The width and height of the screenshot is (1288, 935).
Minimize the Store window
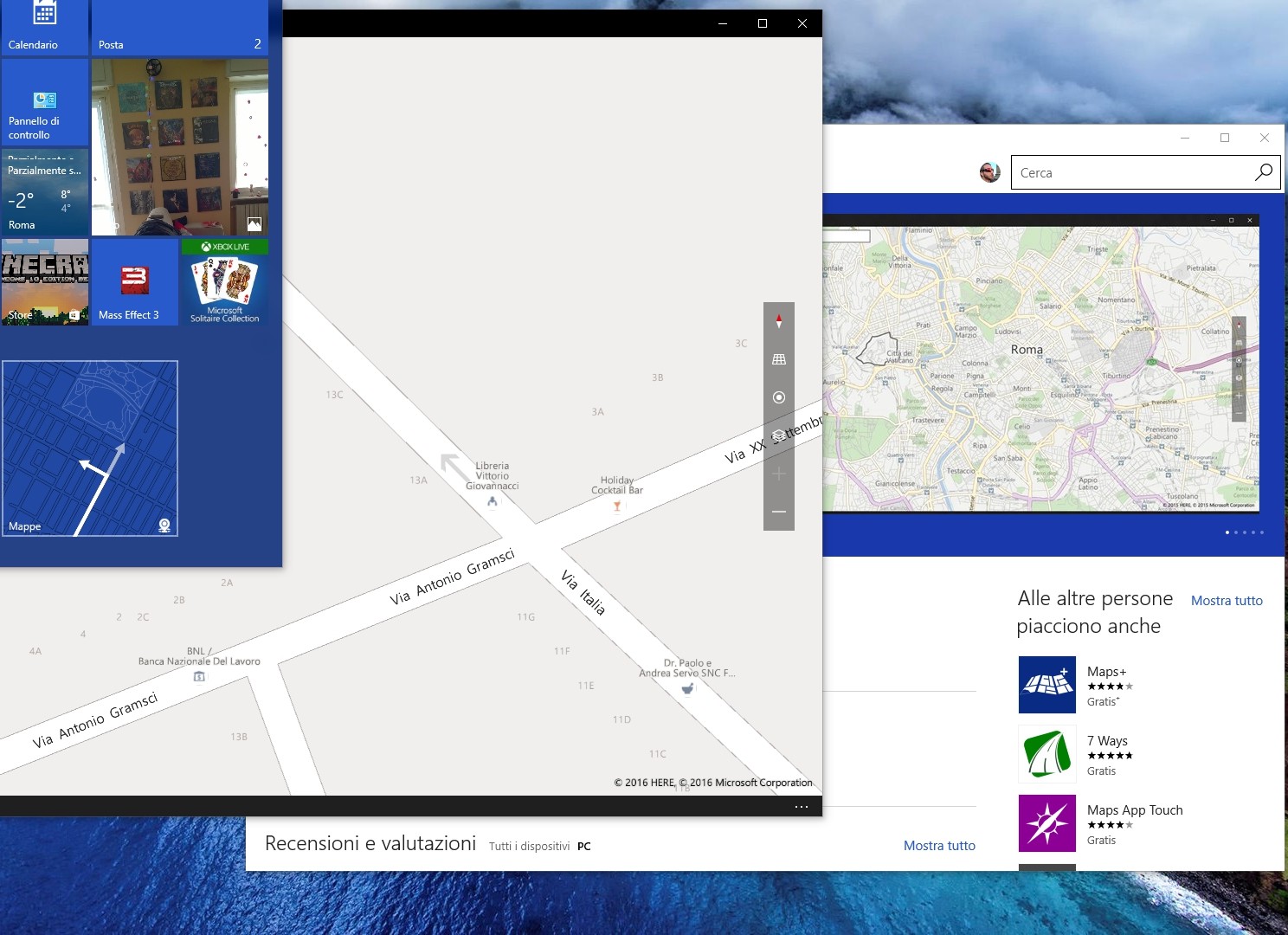[1185, 138]
